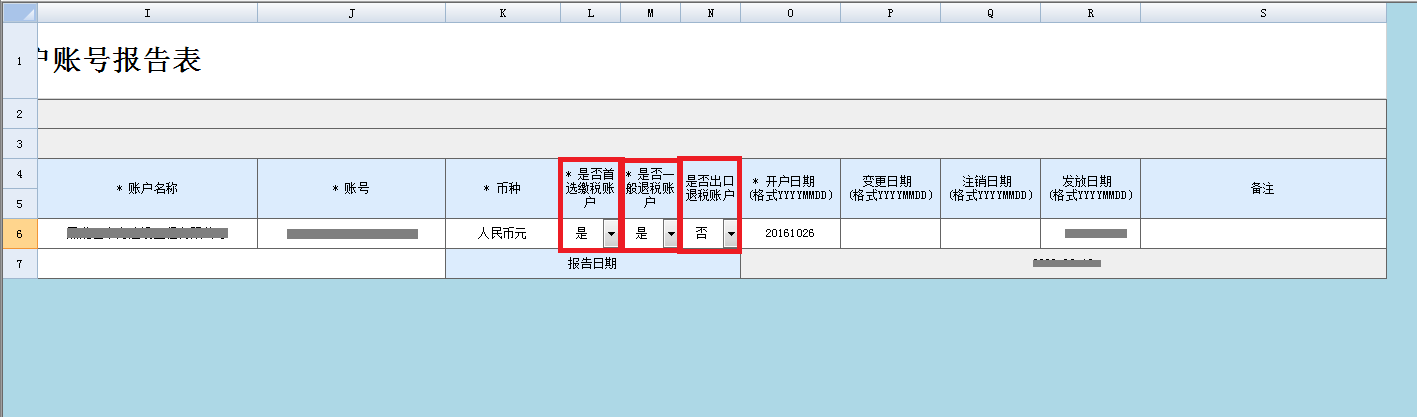Select row 1 header
Viewport: 1417px width, 417px height.
click(x=19, y=61)
